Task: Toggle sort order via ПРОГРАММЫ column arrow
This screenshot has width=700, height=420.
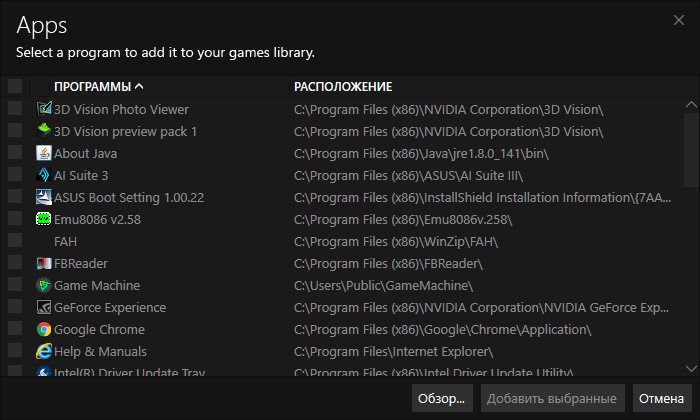Action: [139, 86]
